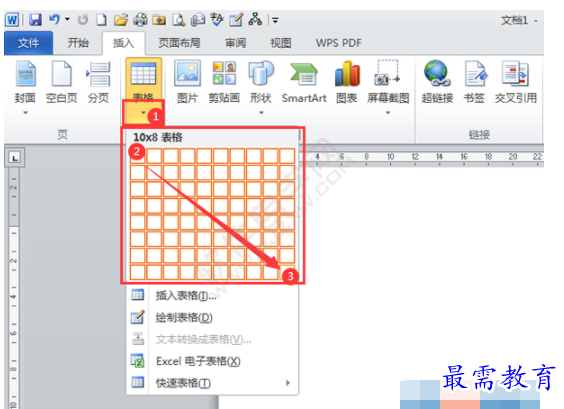The width and height of the screenshot is (564, 409).
Task: Click the horizontal ruler at mark 10
Action: click(x=390, y=157)
